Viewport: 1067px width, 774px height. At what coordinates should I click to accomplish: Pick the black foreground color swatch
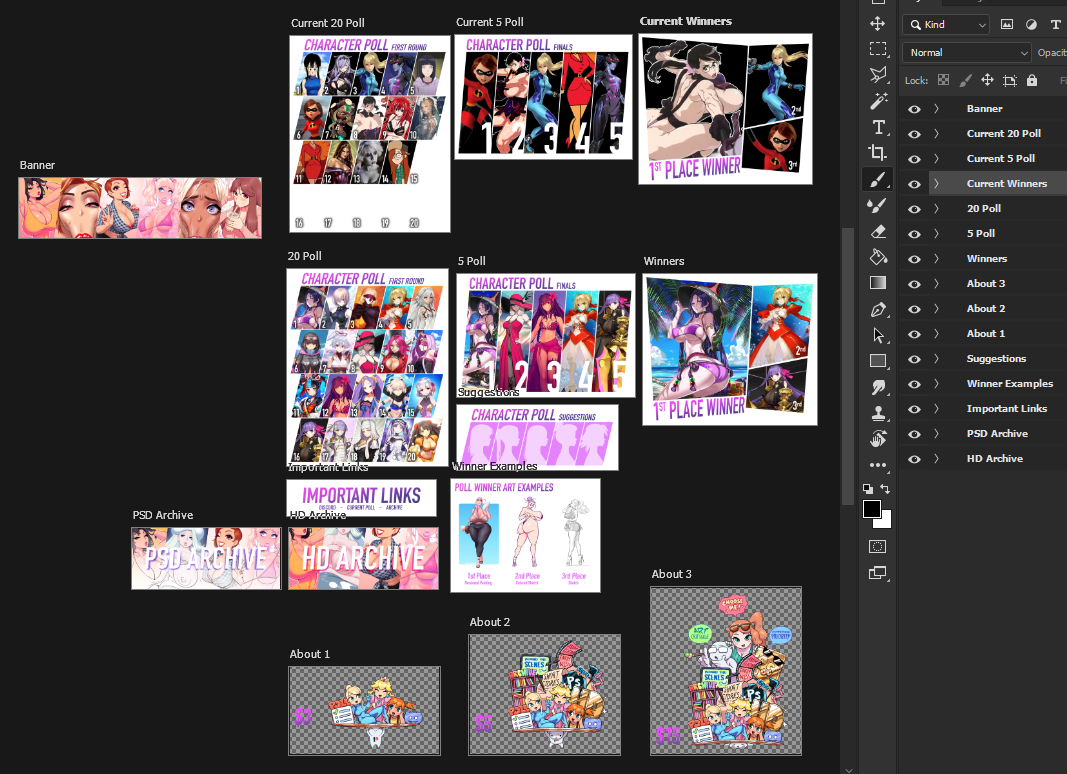871,509
